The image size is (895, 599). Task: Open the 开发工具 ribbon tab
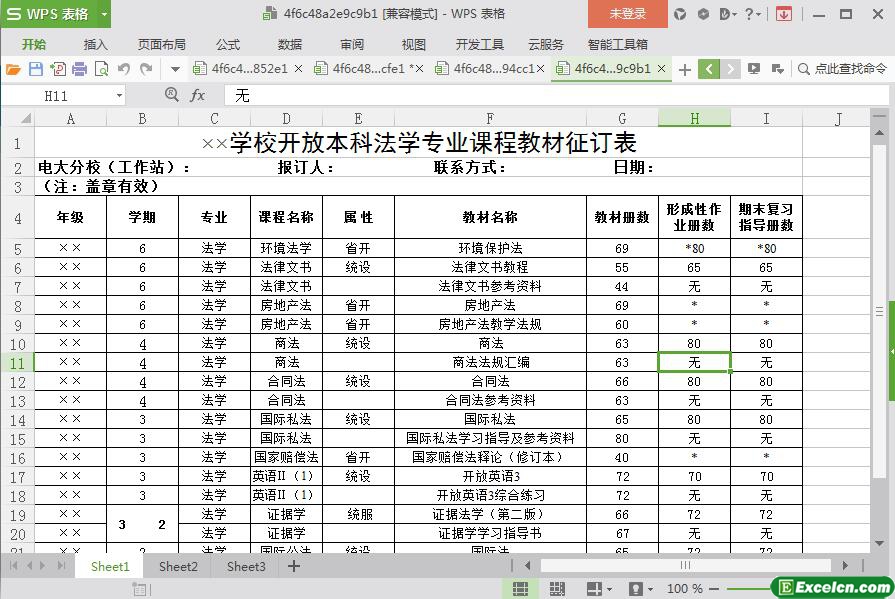tap(479, 45)
